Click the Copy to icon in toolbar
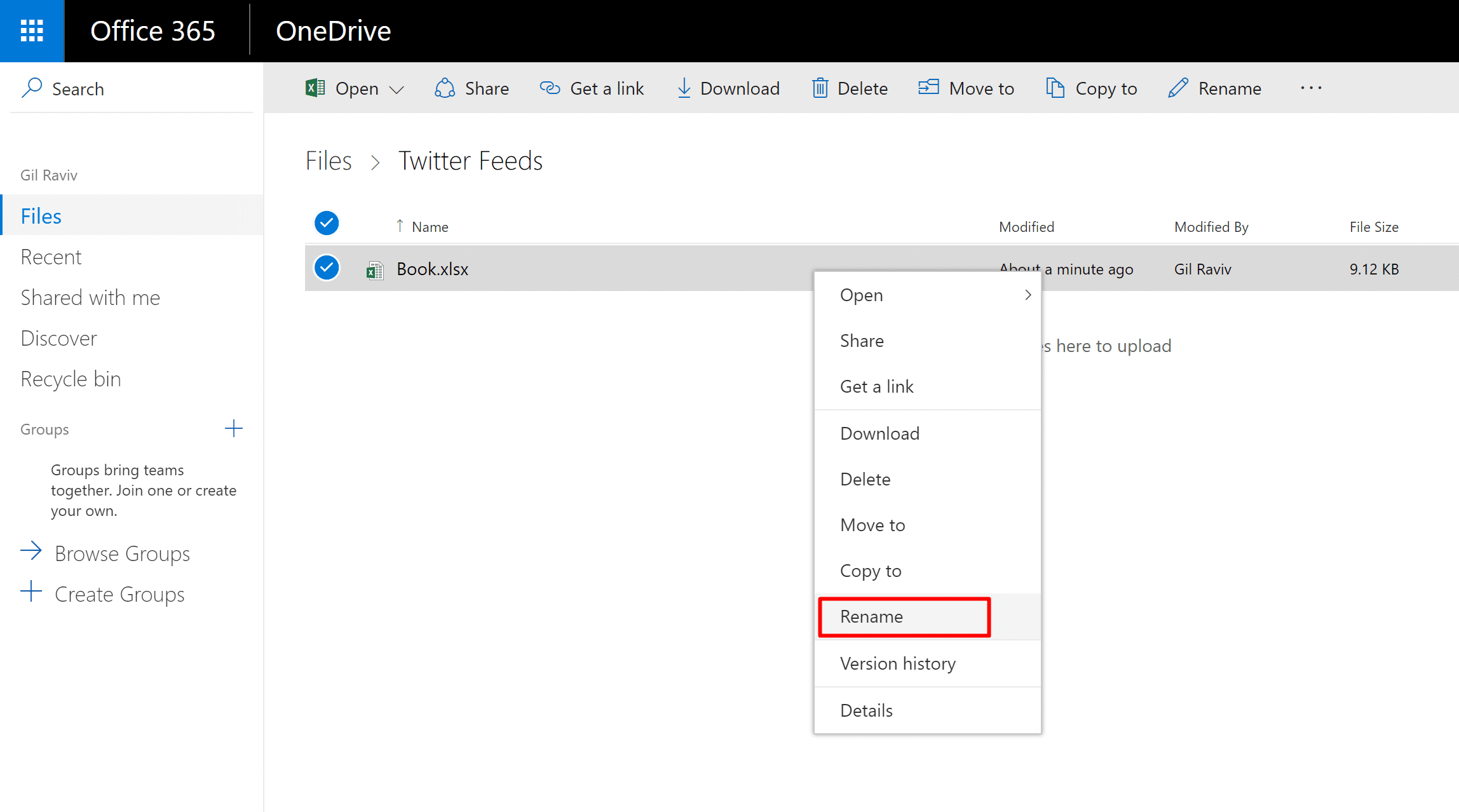The width and height of the screenshot is (1459, 812). coord(1055,88)
